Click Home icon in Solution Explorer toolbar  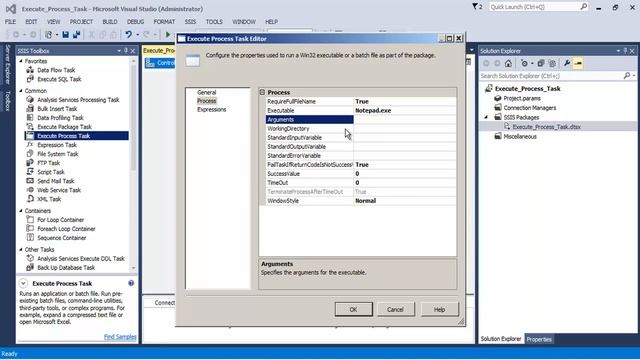508,63
